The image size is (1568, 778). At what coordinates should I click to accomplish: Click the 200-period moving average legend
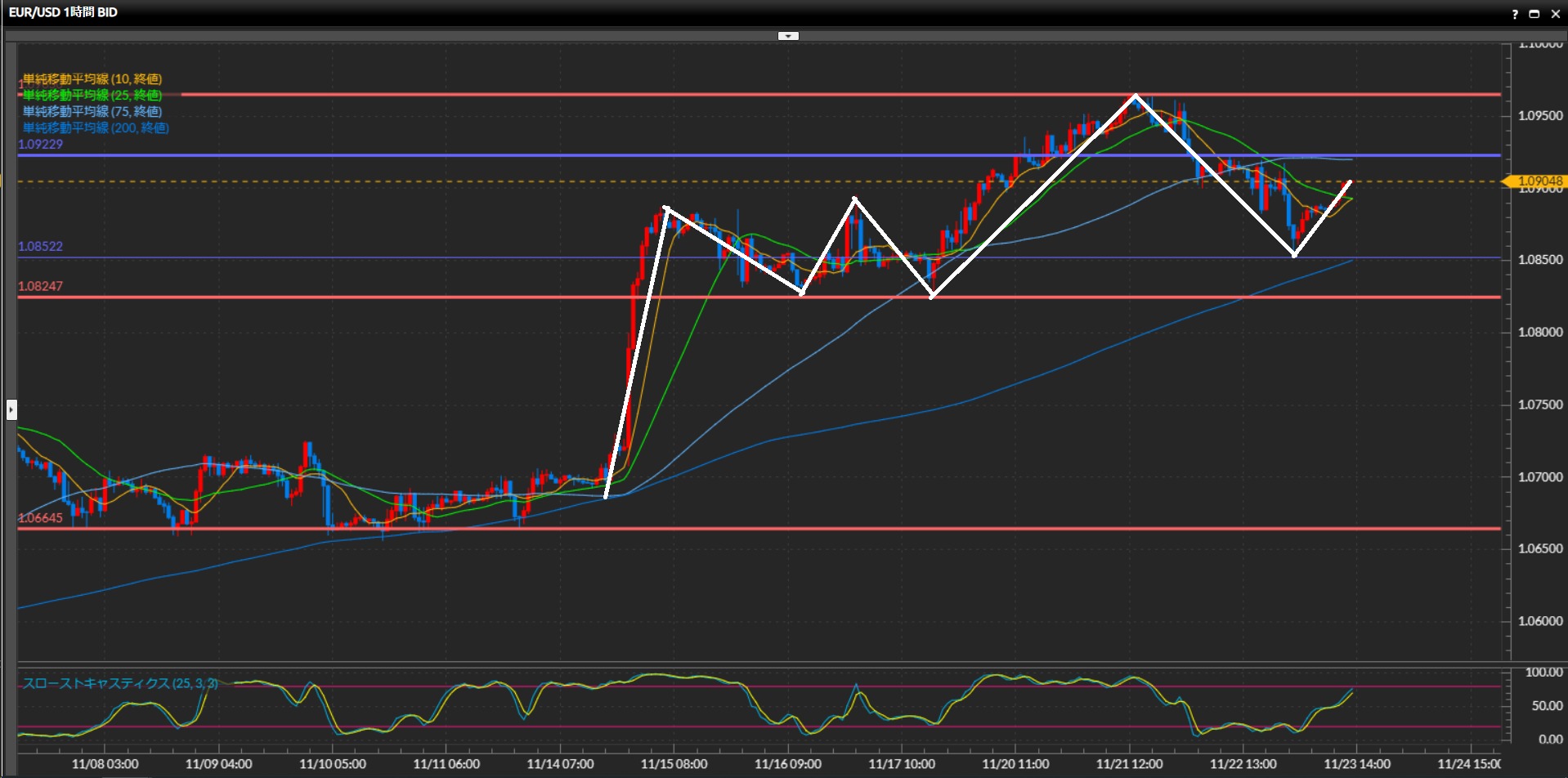pyautogui.click(x=96, y=128)
